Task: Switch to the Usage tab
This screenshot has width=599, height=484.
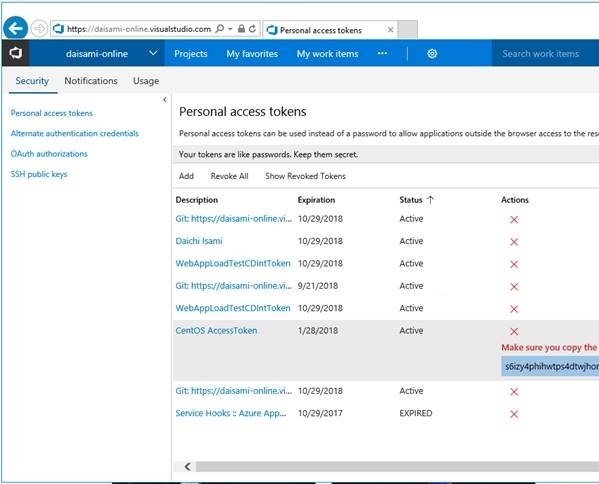Action: coord(146,81)
